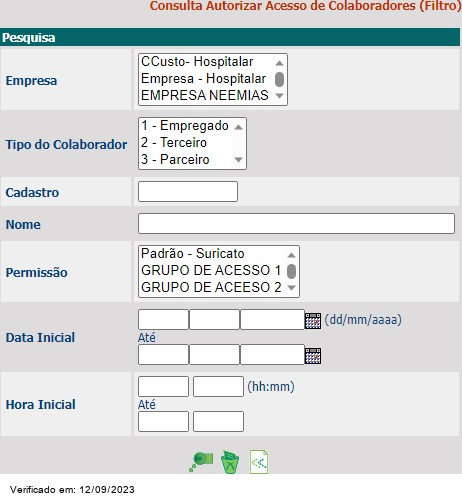Click the green search (Pesquisar) icon
Screen dimensions: 462x504
[201, 462]
